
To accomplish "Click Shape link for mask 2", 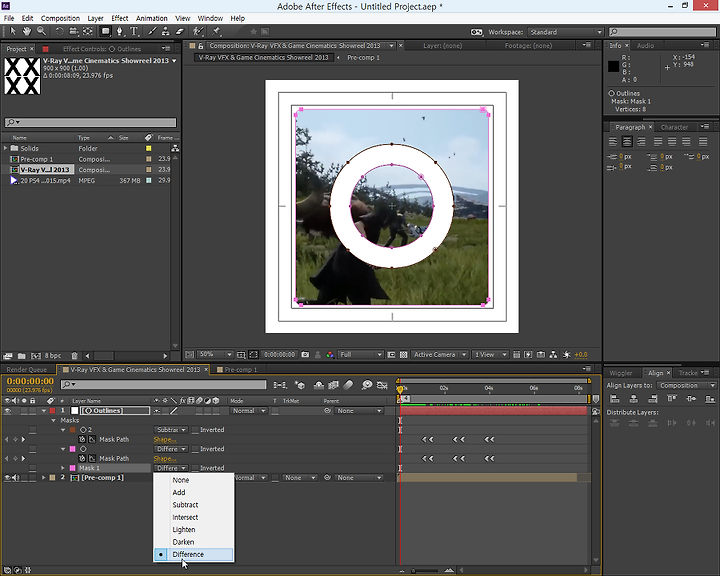I will click(164, 440).
